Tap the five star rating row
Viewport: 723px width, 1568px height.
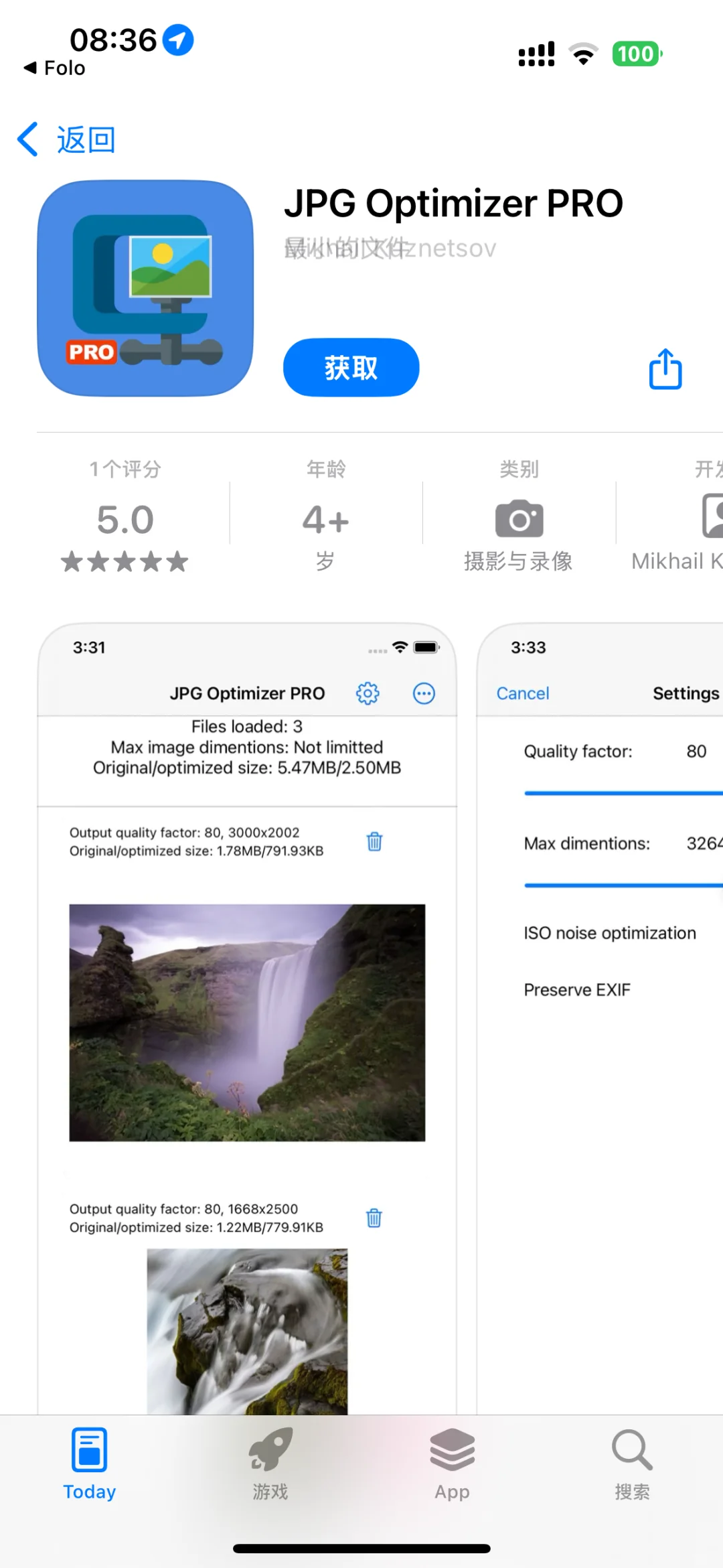(x=125, y=561)
